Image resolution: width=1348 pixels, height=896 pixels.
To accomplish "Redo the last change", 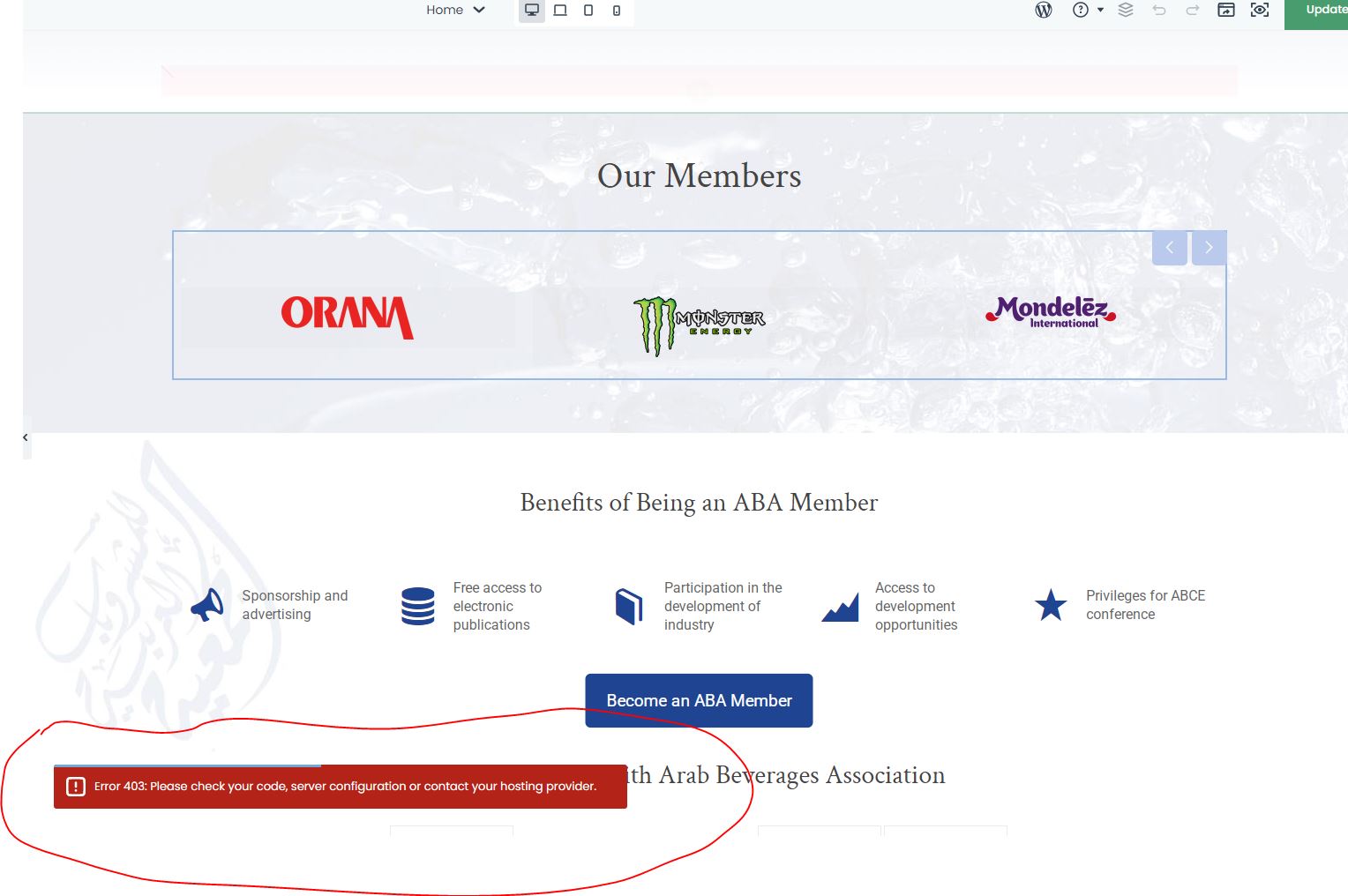I will (1193, 10).
